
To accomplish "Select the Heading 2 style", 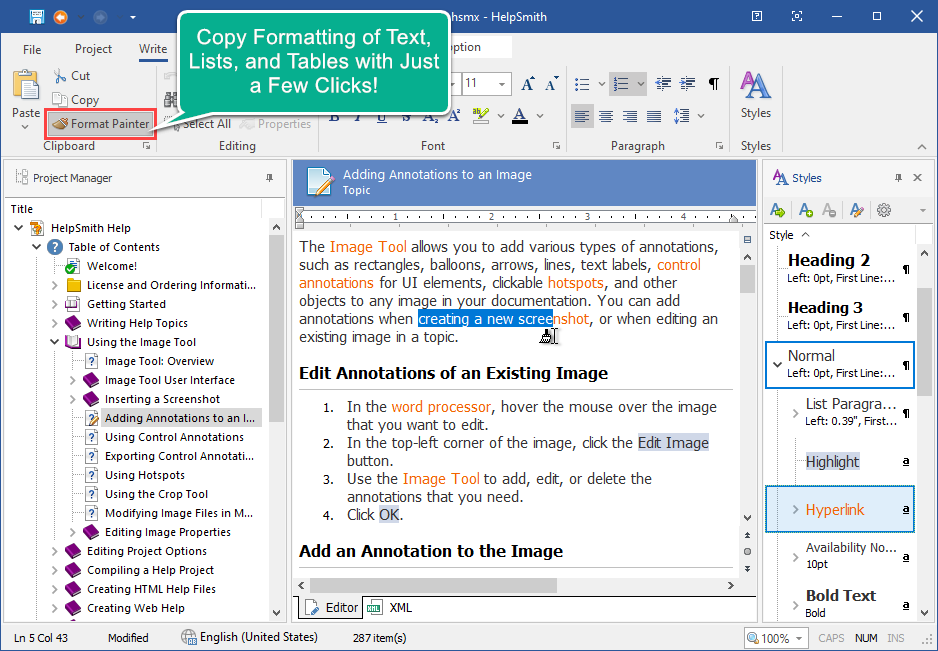I will pos(840,268).
